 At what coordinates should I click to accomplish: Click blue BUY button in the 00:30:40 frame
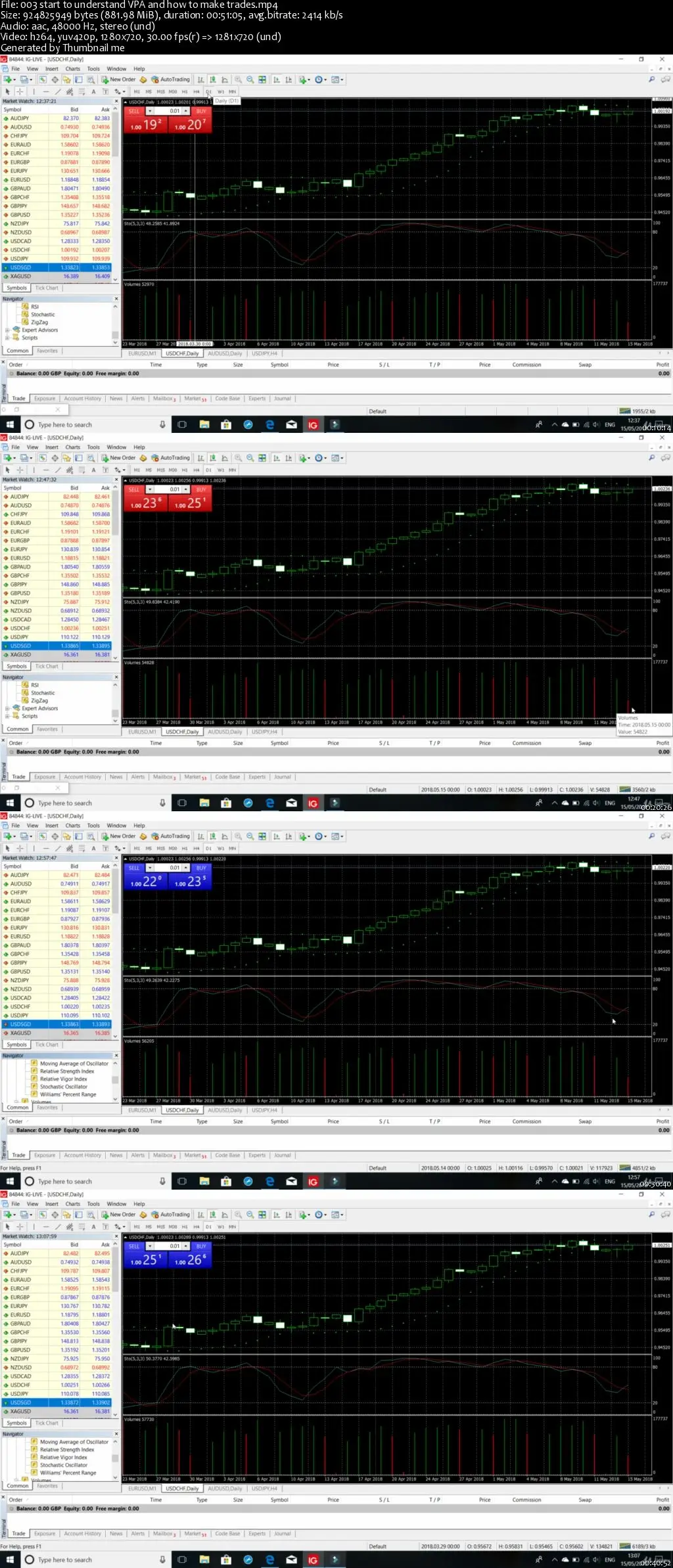click(201, 868)
